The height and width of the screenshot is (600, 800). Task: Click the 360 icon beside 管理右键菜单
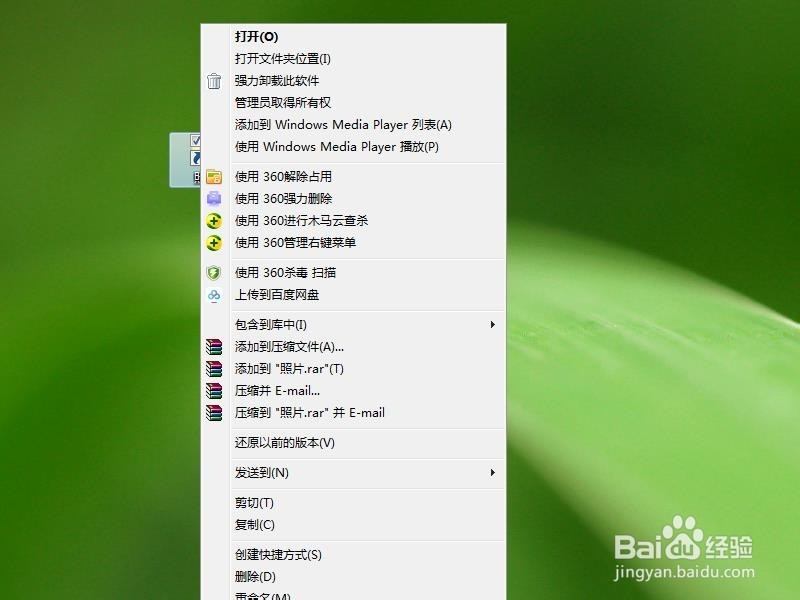point(214,242)
